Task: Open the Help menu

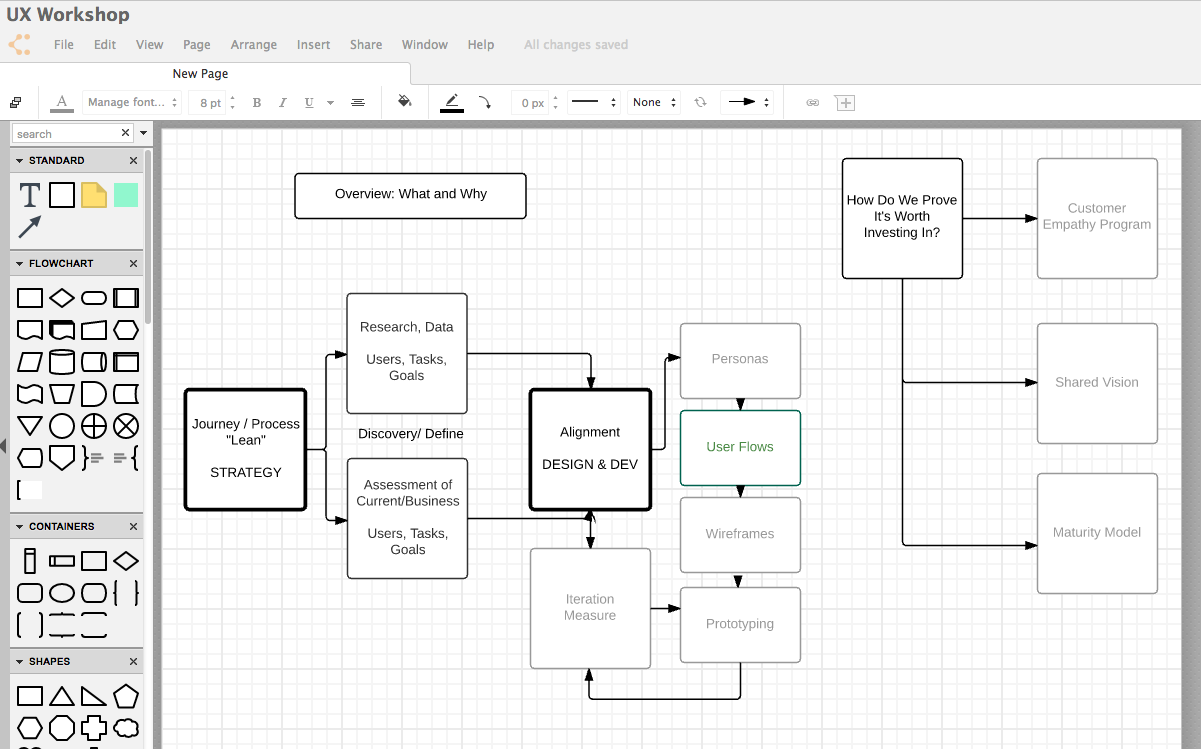Action: pos(481,45)
